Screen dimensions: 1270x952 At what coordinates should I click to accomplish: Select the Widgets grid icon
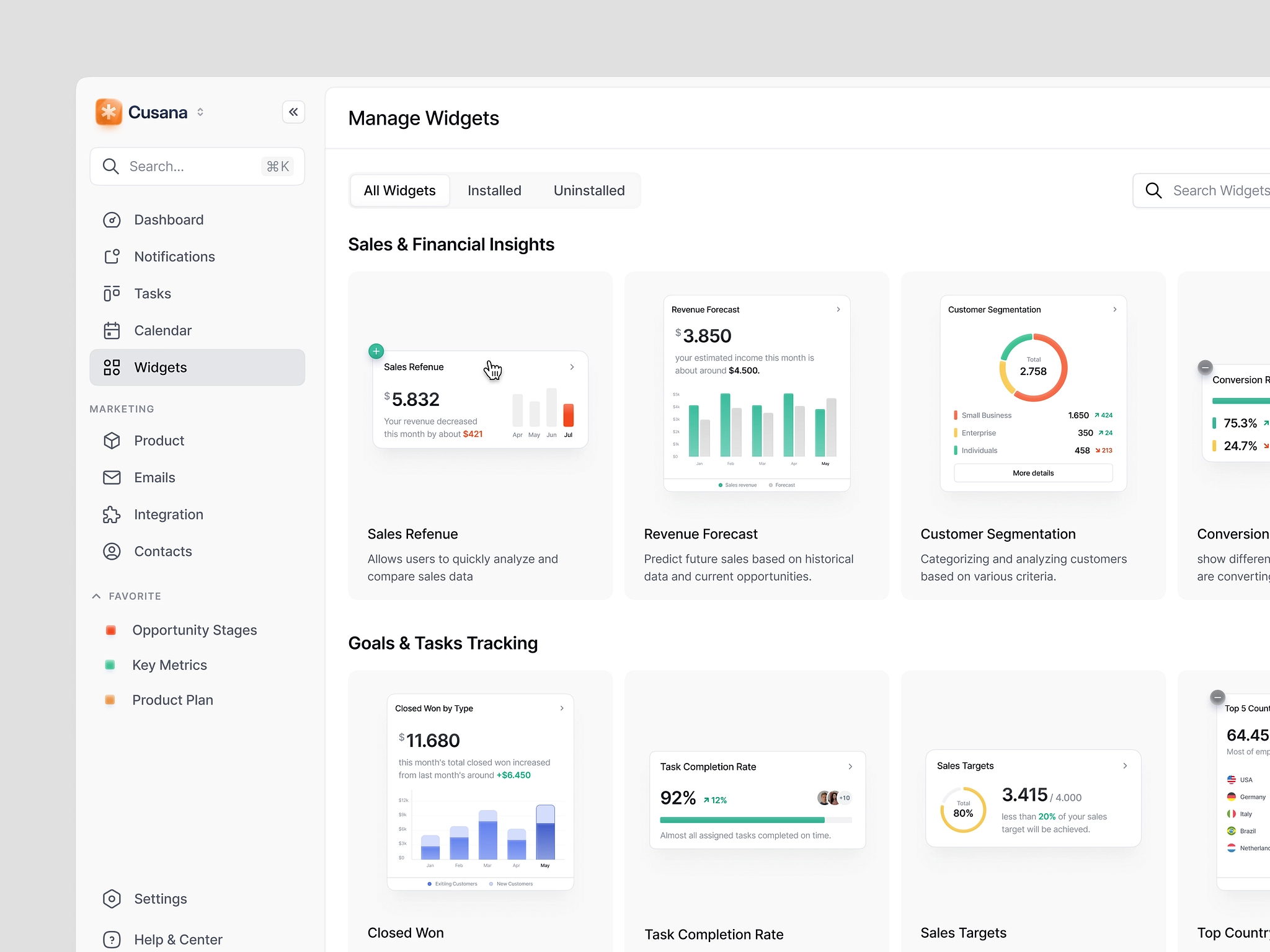112,367
